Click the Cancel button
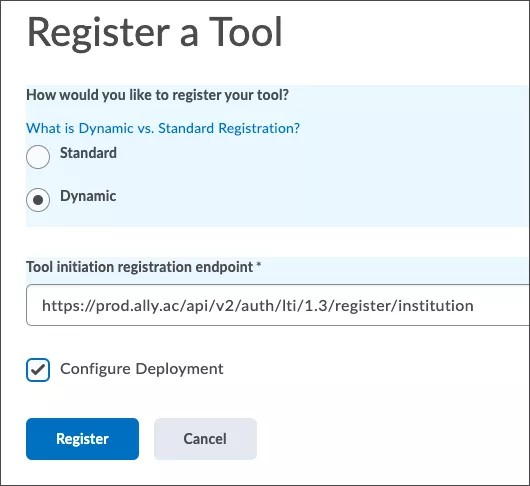This screenshot has height=486, width=530. pyautogui.click(x=205, y=439)
